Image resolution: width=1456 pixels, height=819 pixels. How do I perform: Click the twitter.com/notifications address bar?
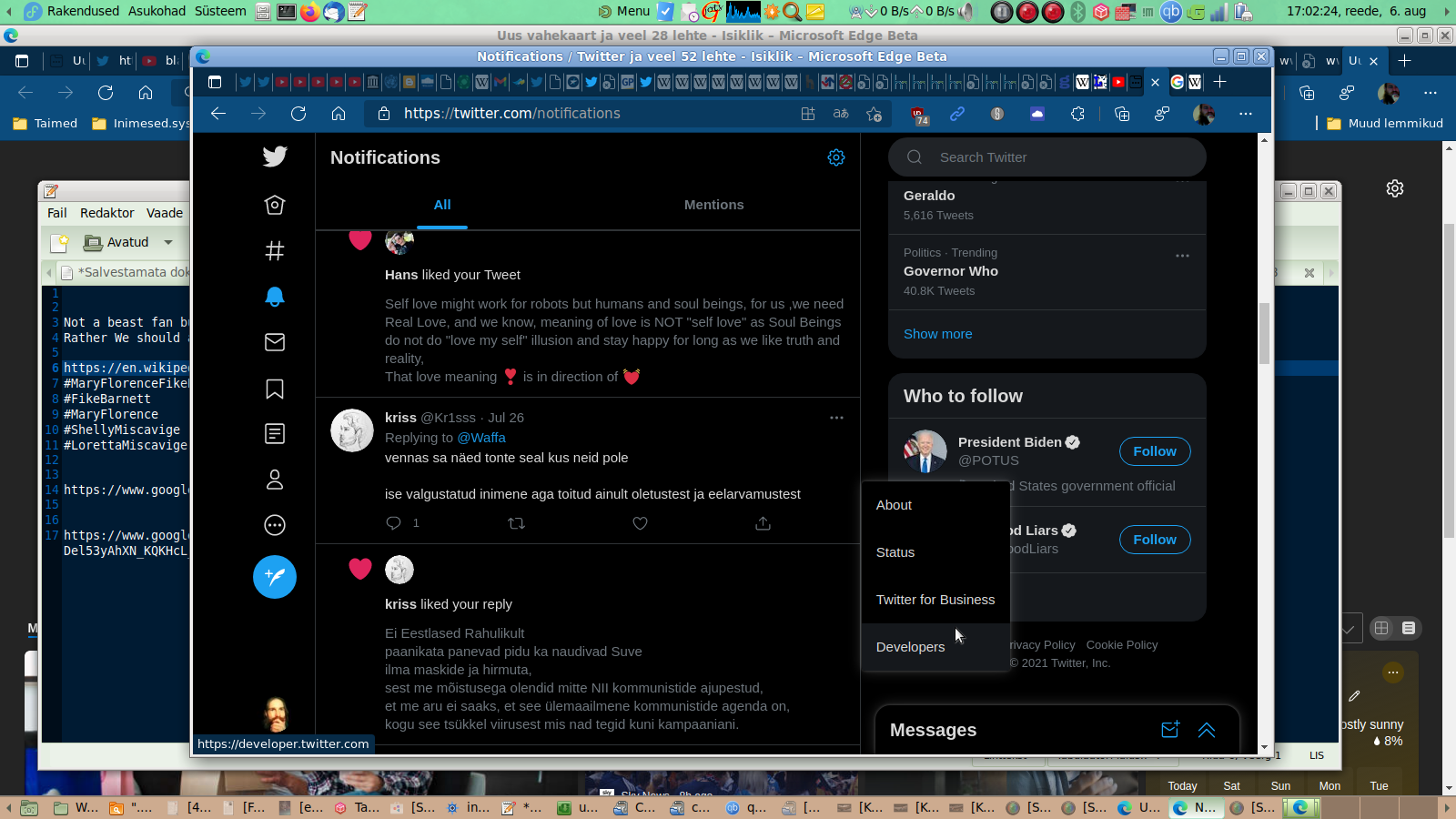click(x=583, y=114)
